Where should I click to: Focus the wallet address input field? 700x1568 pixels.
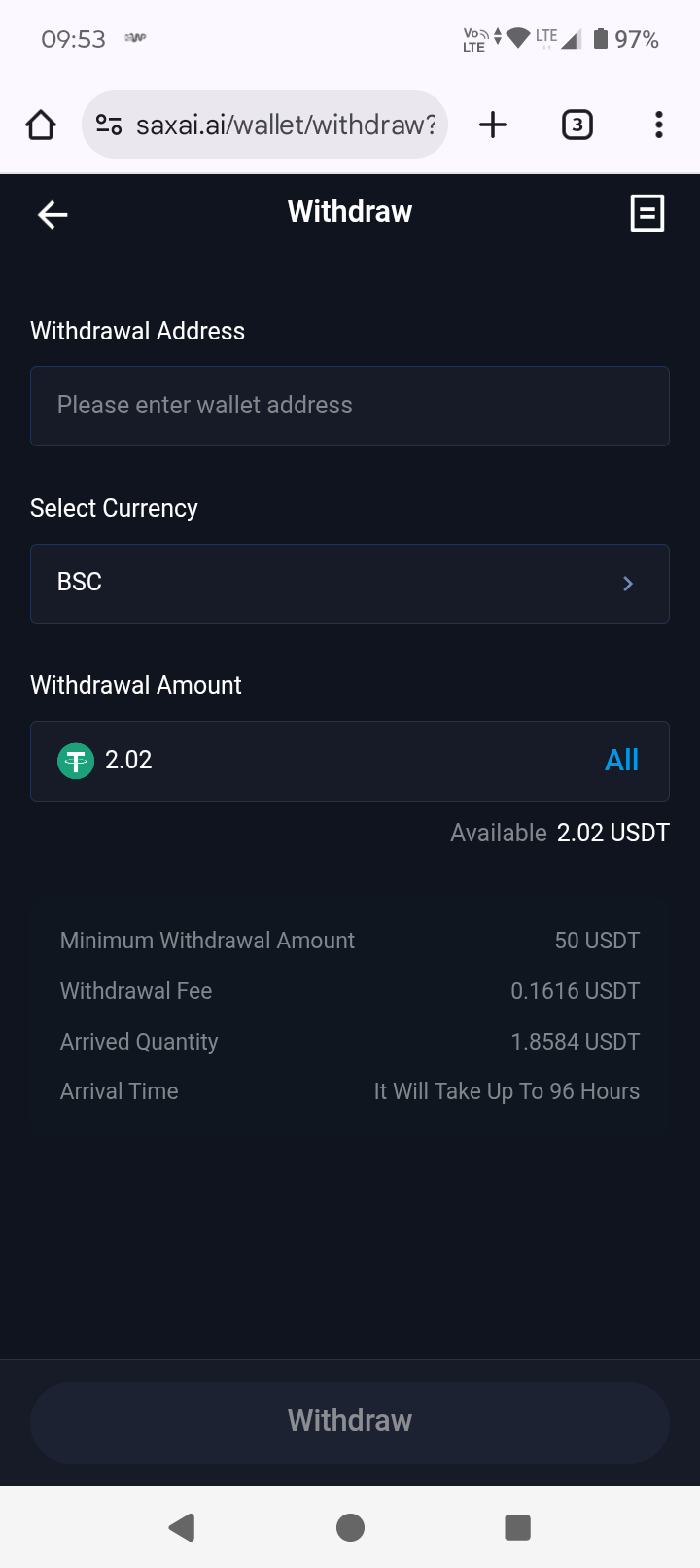tap(350, 406)
